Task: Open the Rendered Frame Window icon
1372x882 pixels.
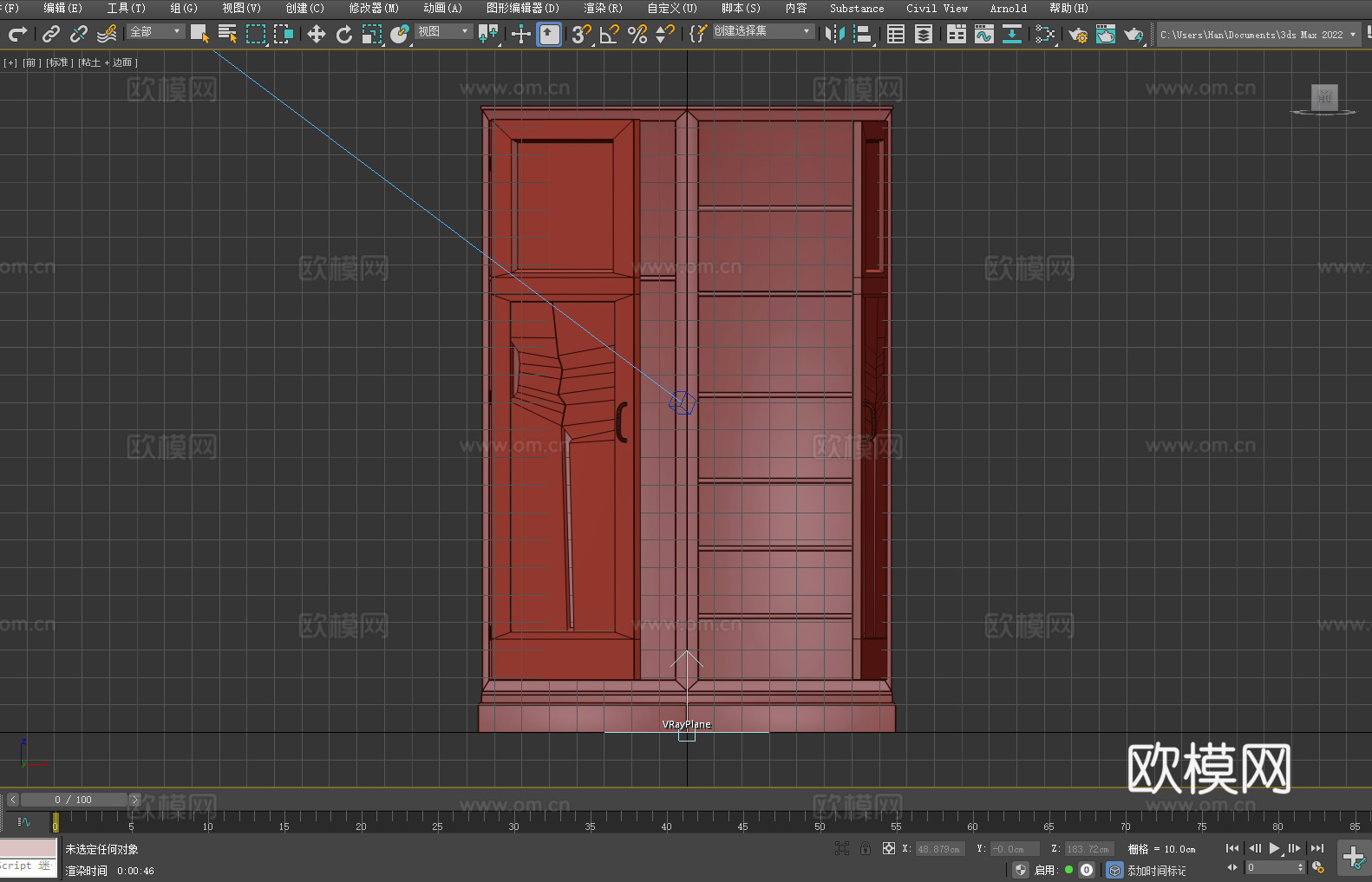Action: [x=1106, y=34]
